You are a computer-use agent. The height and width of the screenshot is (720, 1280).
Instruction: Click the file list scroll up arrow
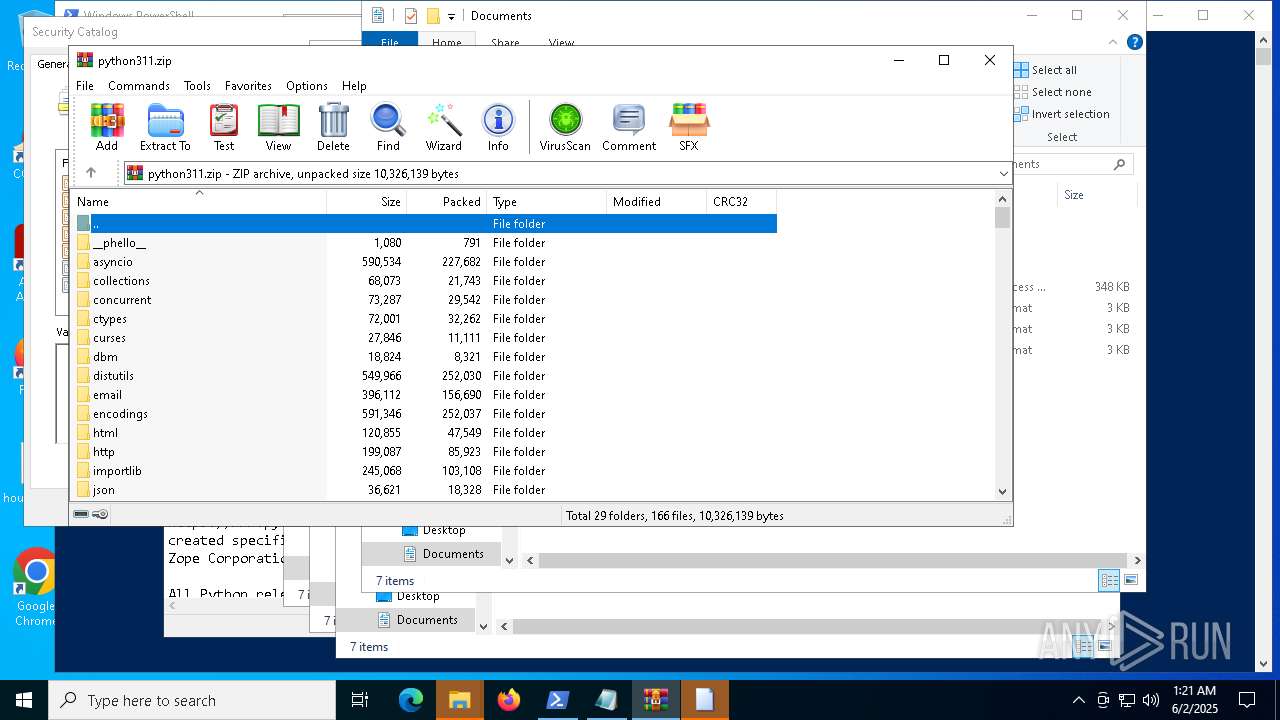click(x=1003, y=198)
